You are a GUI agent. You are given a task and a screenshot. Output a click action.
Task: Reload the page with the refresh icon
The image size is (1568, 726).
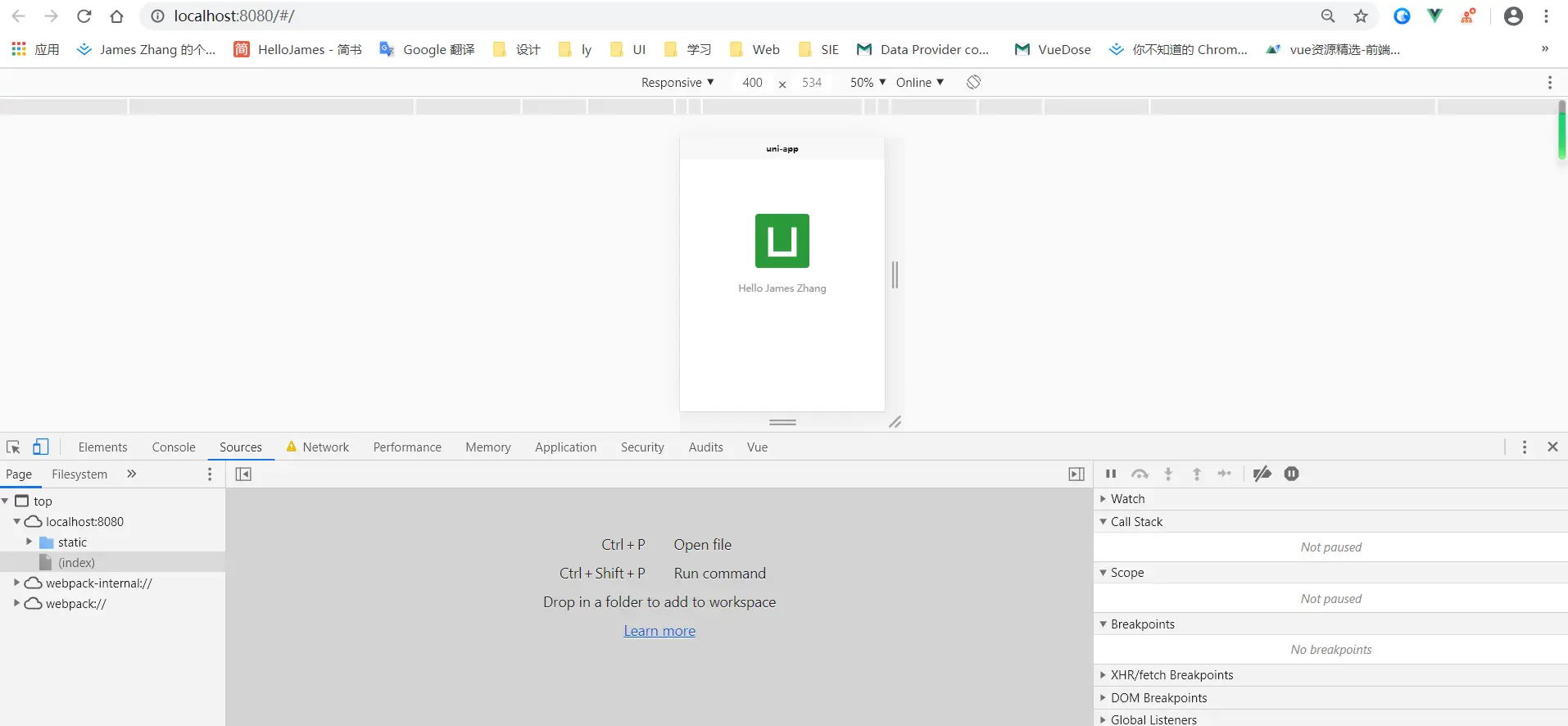pos(84,16)
